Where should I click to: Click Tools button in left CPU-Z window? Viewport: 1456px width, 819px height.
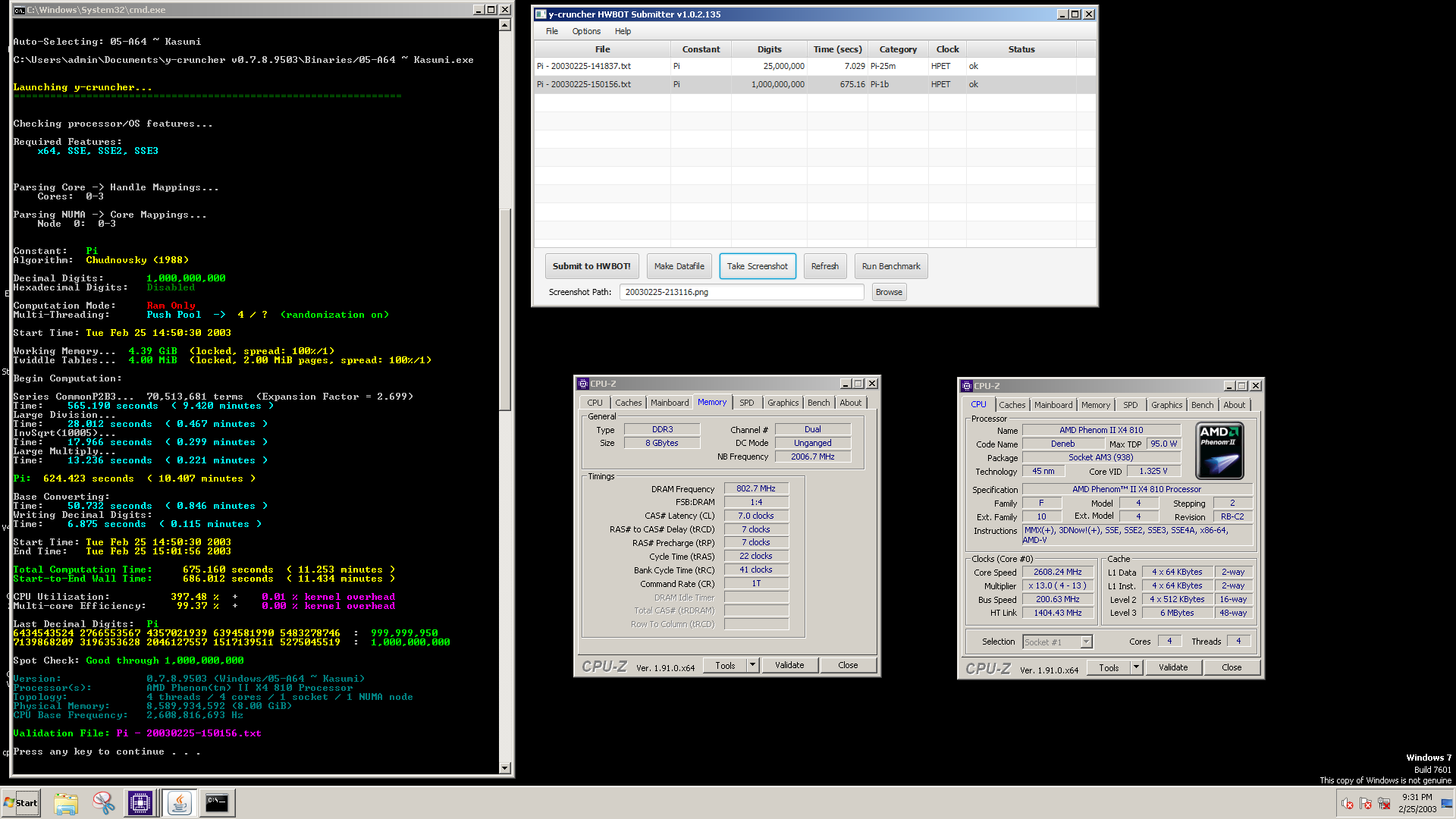point(725,665)
